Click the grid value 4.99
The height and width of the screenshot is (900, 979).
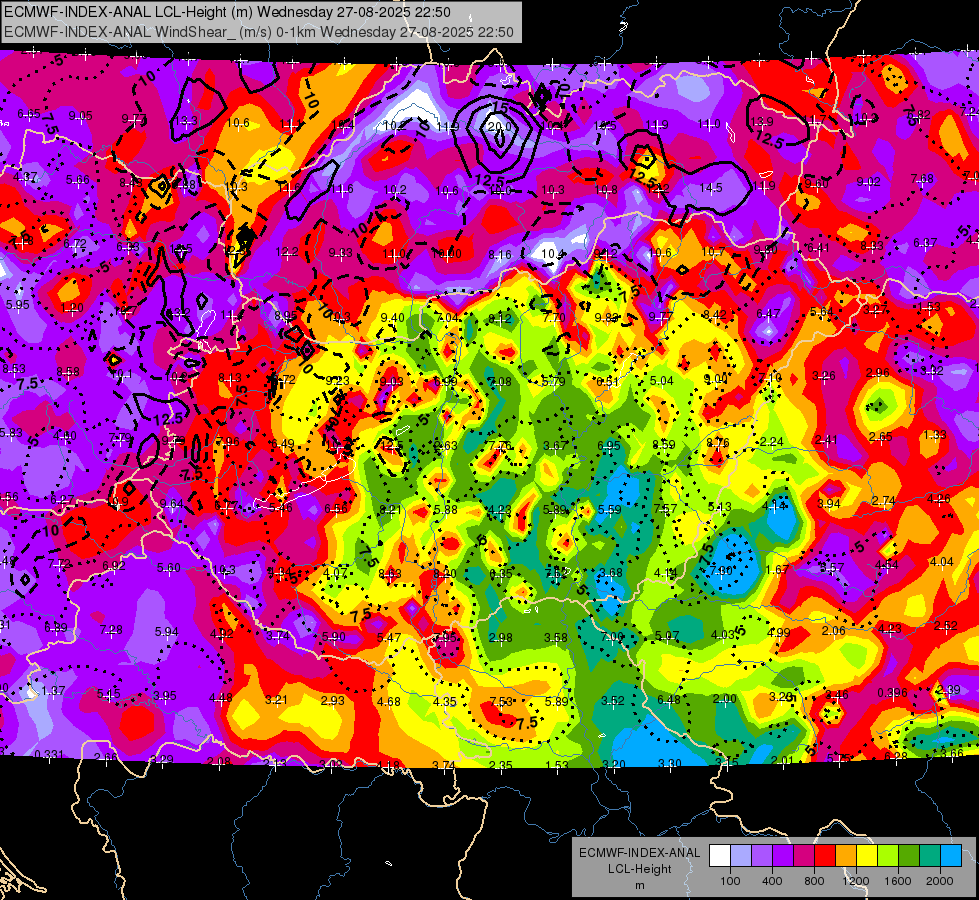pyautogui.click(x=779, y=633)
